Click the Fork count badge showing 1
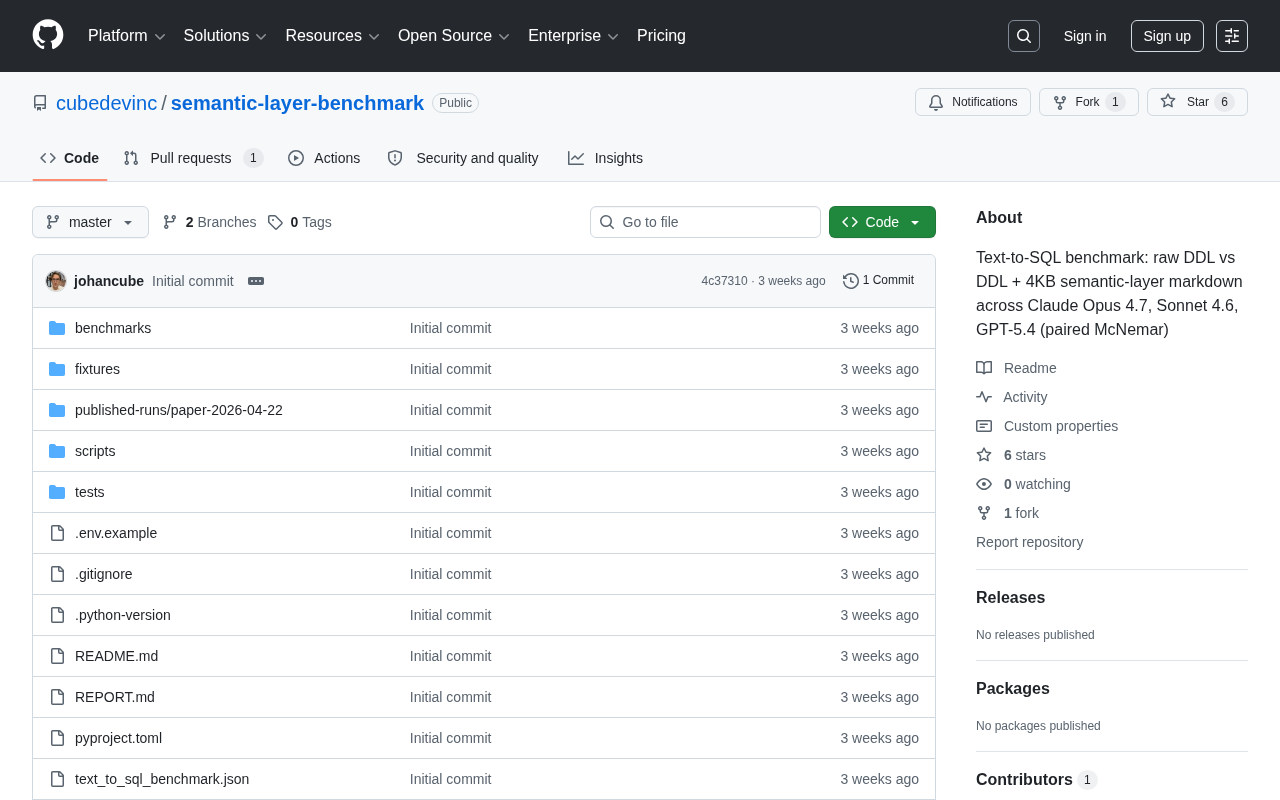This screenshot has height=800, width=1280. (x=1115, y=102)
